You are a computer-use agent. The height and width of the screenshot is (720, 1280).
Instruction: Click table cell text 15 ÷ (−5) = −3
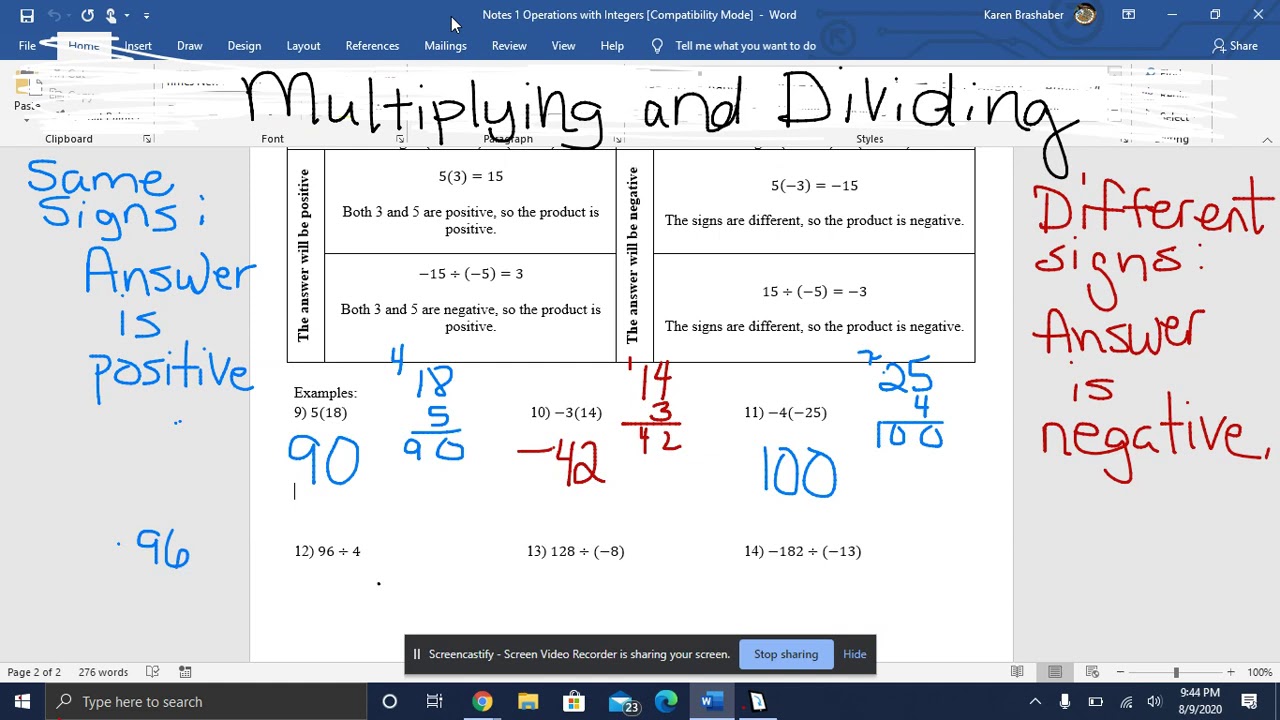(x=814, y=292)
